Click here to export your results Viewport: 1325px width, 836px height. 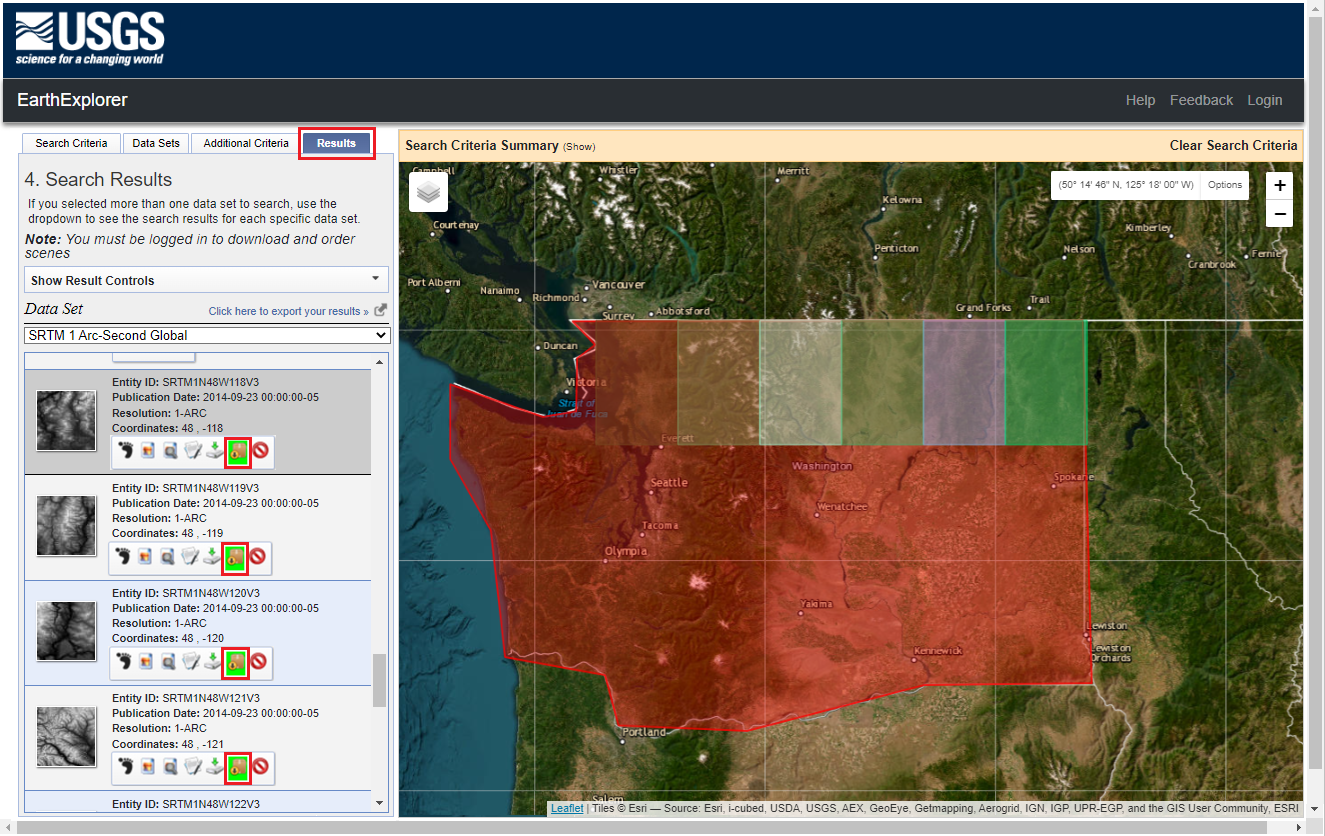click(x=288, y=311)
